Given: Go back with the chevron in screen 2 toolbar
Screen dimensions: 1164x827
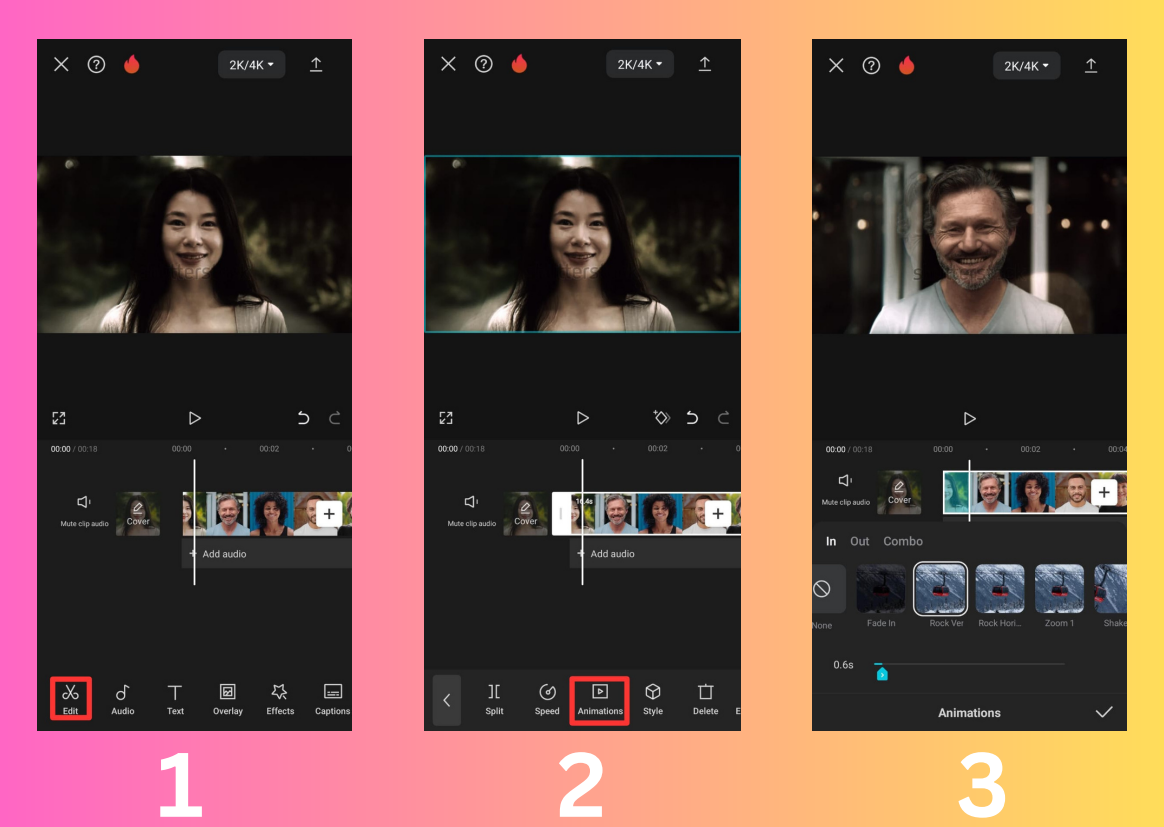Looking at the screenshot, I should [447, 700].
